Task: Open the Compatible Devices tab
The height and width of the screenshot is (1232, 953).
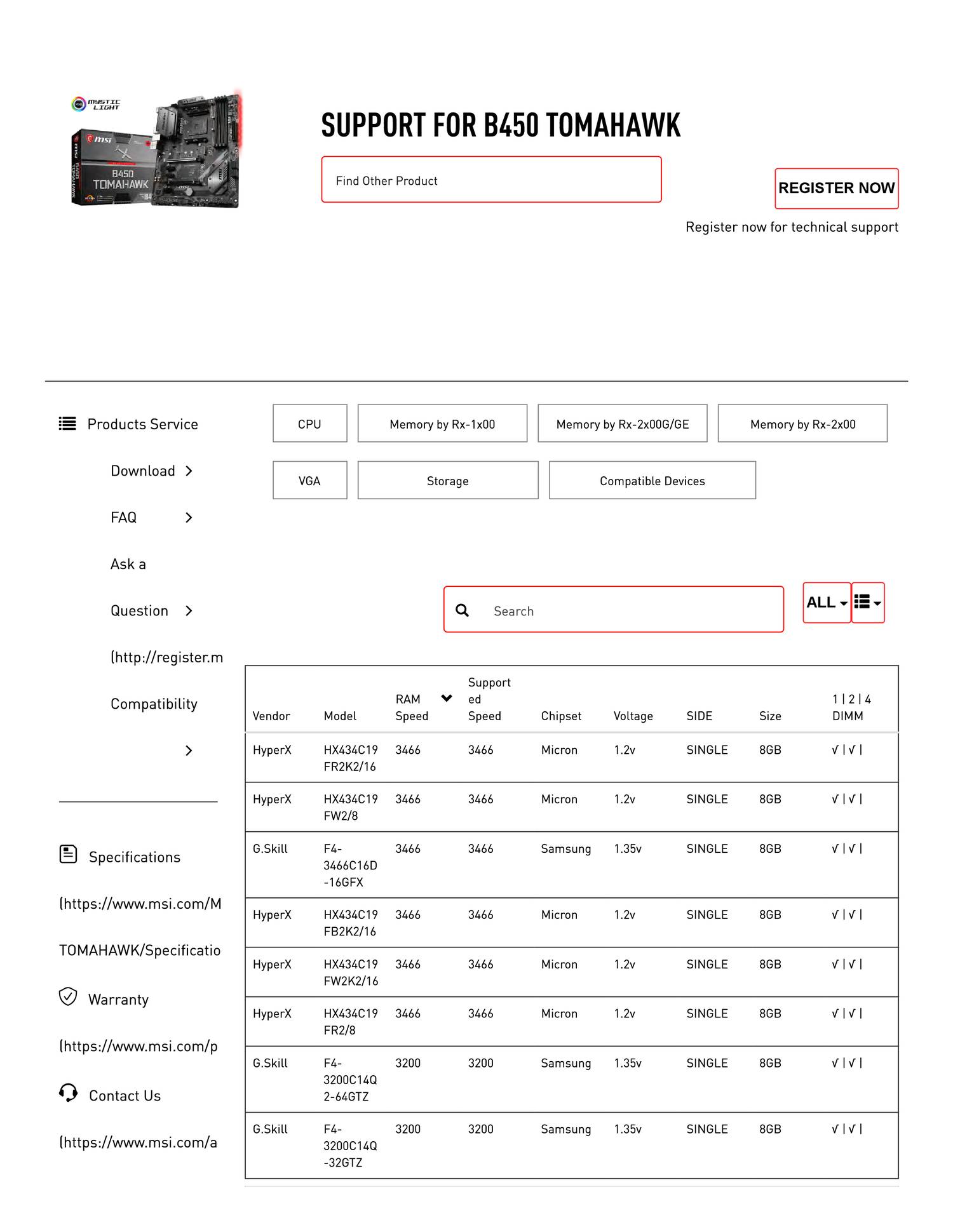Action: (652, 481)
